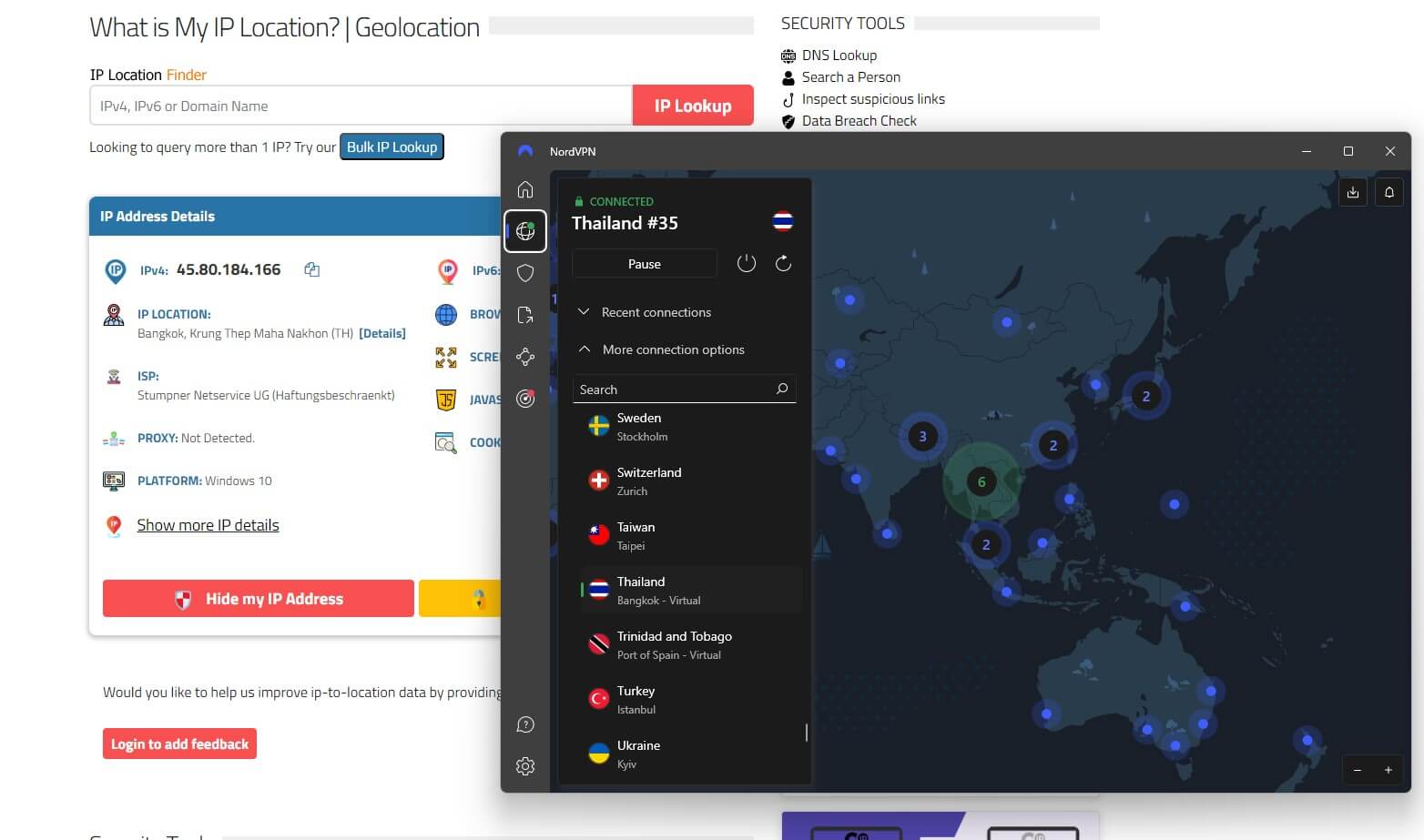
Task: Open the [Details] link for IP location
Action: click(382, 333)
